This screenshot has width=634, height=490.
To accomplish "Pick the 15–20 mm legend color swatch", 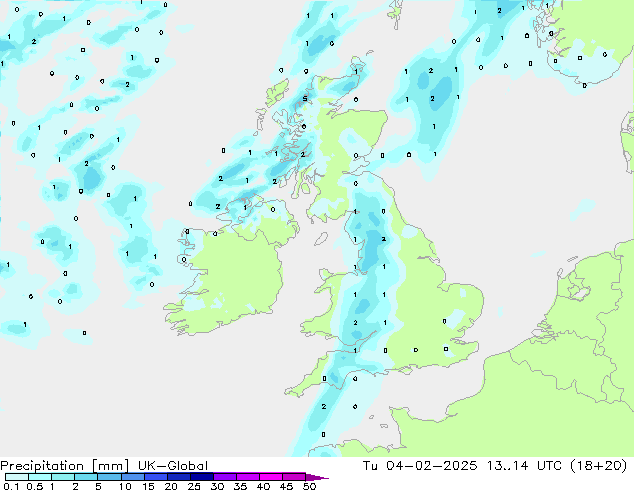I will pyautogui.click(x=155, y=477).
